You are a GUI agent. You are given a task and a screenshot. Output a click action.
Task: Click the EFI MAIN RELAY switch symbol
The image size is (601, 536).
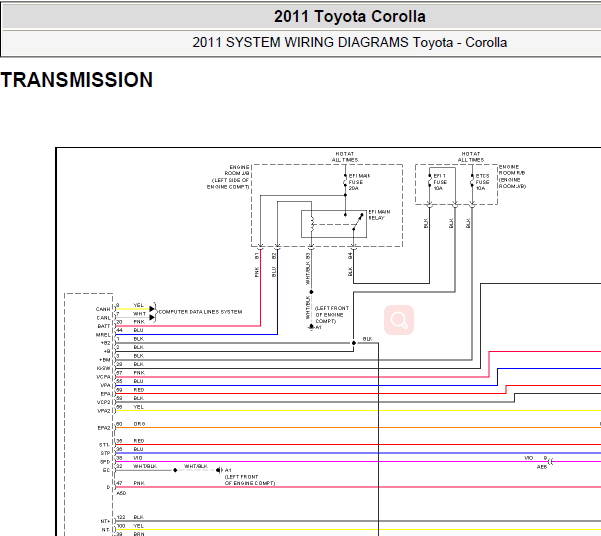click(x=358, y=222)
